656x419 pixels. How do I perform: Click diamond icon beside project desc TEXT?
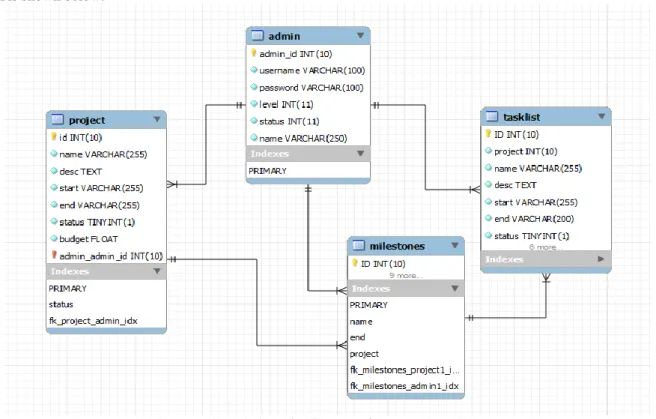pos(54,171)
